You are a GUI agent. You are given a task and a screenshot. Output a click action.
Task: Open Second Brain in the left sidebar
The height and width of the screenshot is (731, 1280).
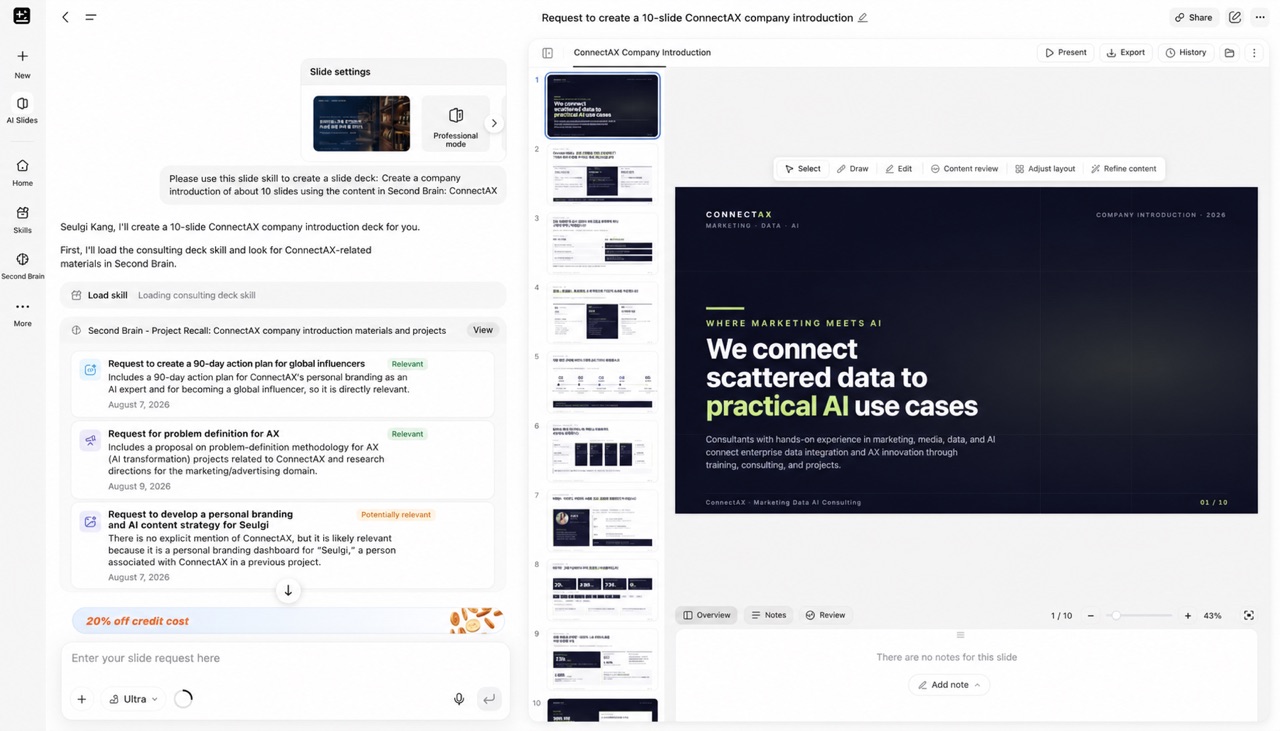[22, 266]
